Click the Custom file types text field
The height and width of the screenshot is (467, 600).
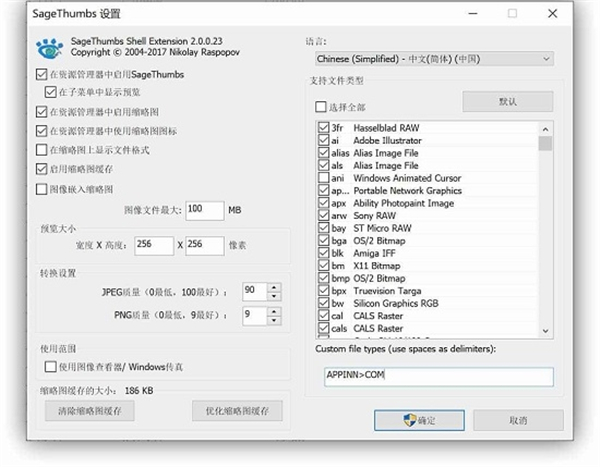(439, 377)
